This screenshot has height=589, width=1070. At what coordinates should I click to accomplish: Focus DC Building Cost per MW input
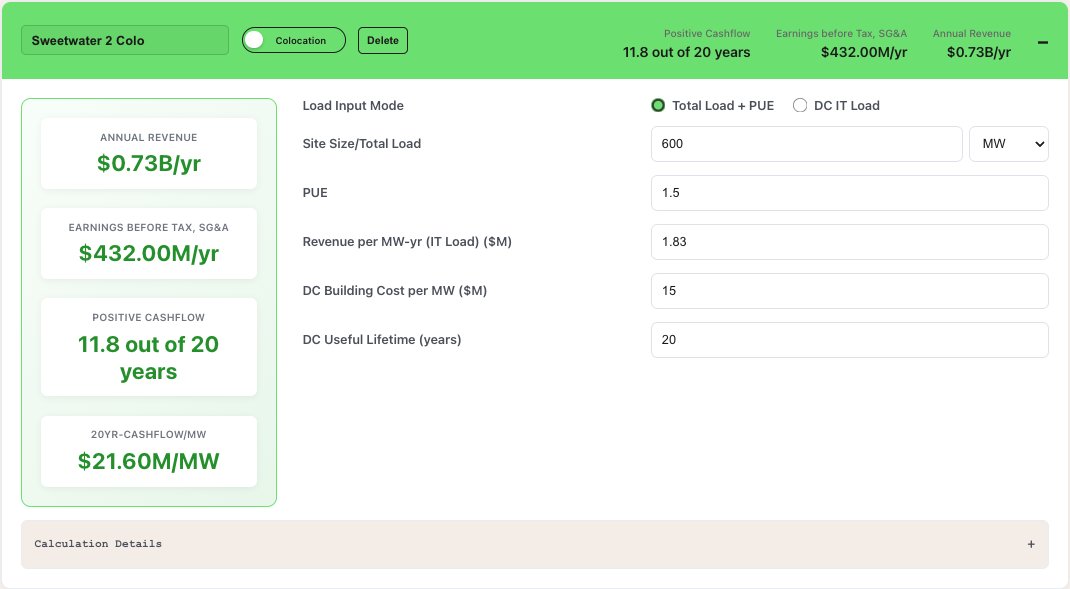click(x=850, y=291)
